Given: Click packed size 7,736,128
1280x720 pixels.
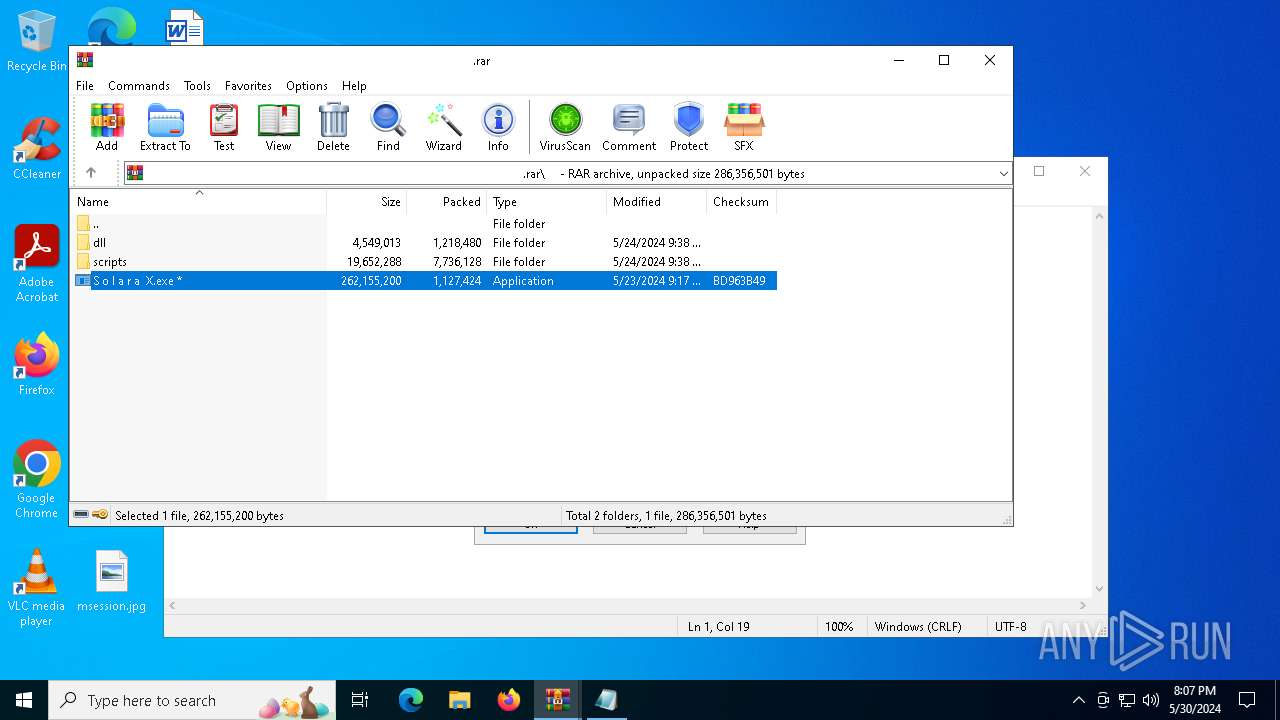Looking at the screenshot, I should click(x=457, y=262).
